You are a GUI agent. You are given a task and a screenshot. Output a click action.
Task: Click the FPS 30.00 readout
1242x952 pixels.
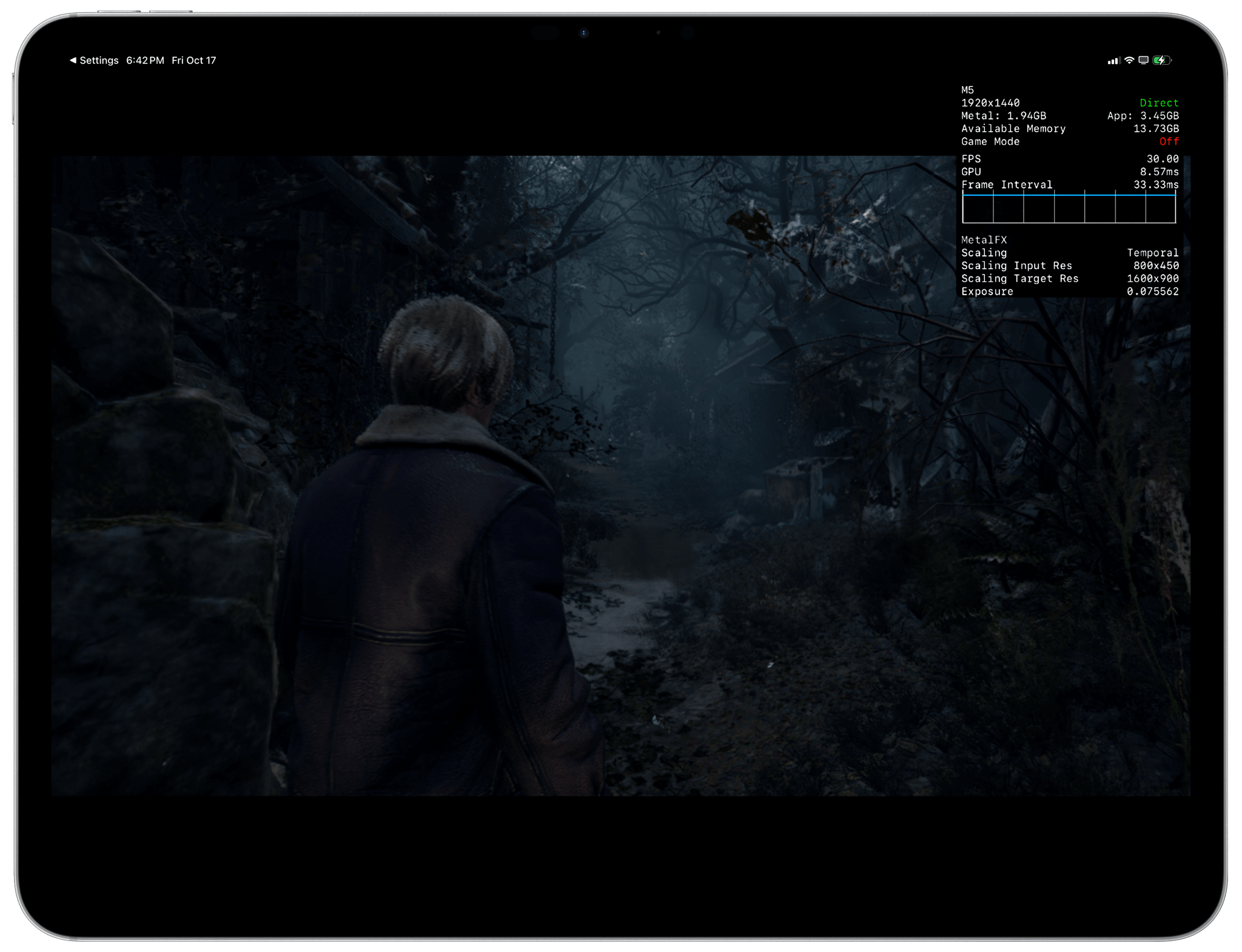[x=1162, y=159]
